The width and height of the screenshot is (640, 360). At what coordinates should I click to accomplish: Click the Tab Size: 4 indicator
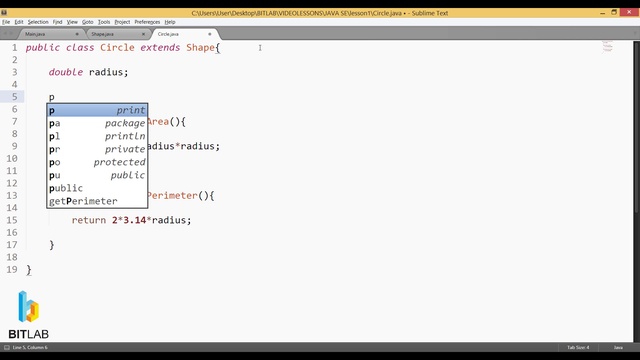click(x=578, y=348)
